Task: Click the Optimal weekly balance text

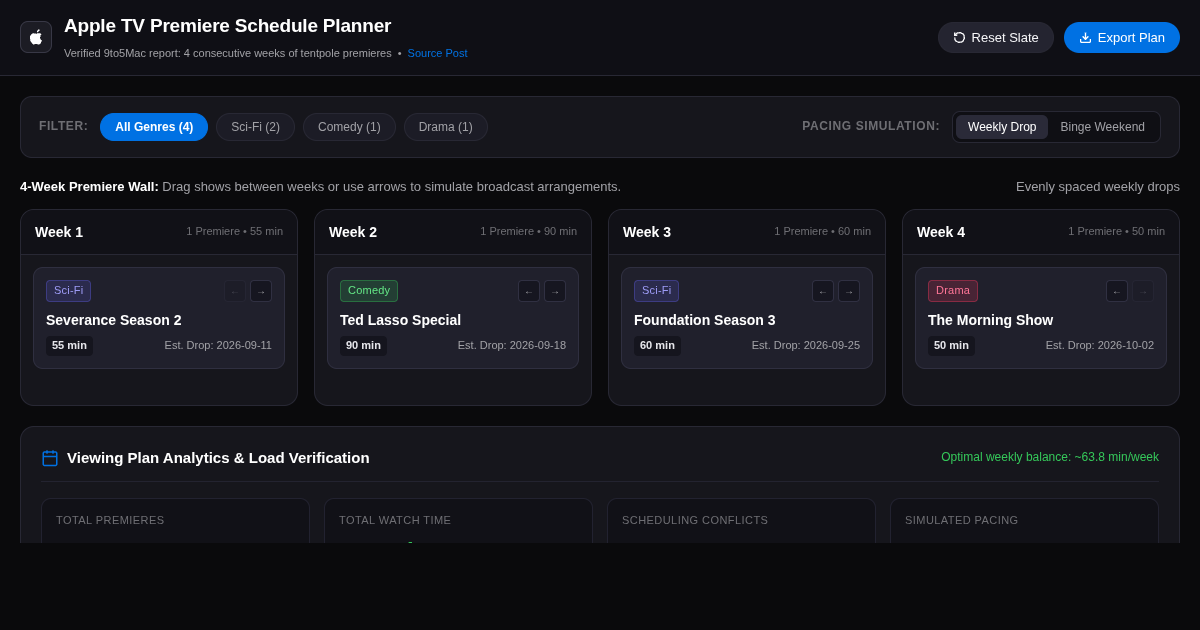Action: point(1050,457)
